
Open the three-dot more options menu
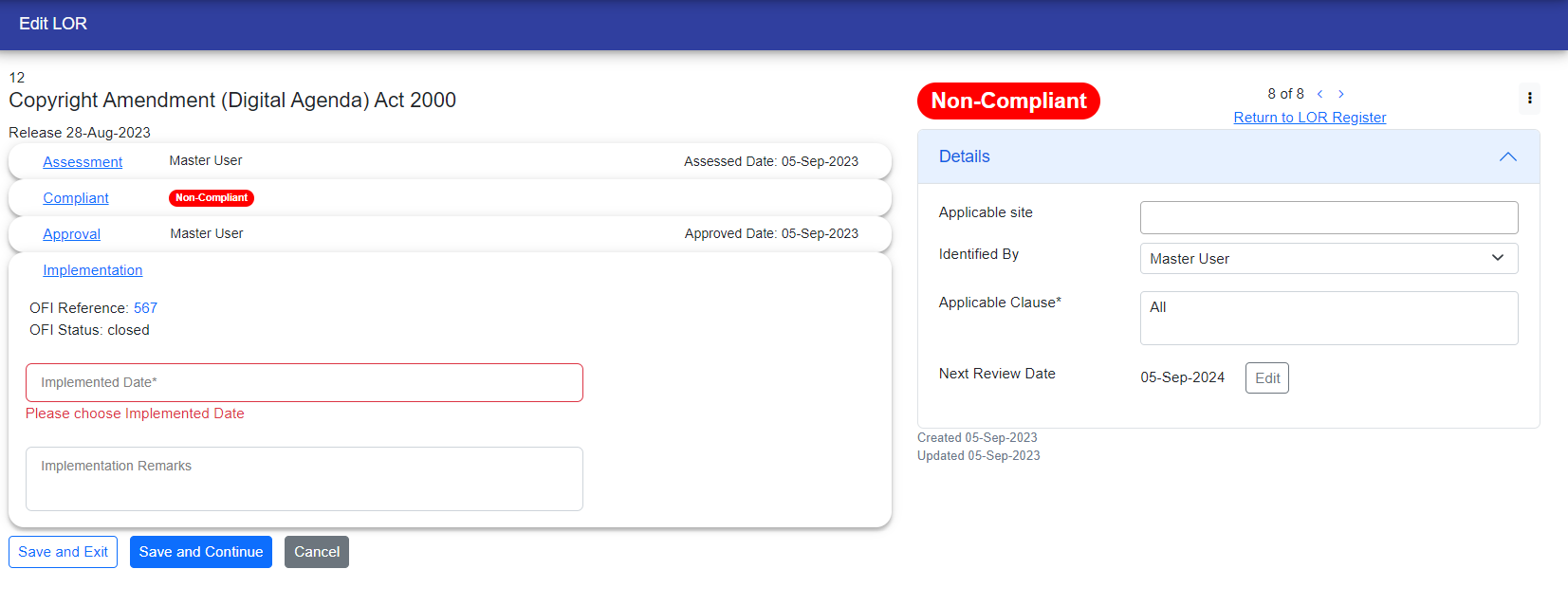(1529, 99)
